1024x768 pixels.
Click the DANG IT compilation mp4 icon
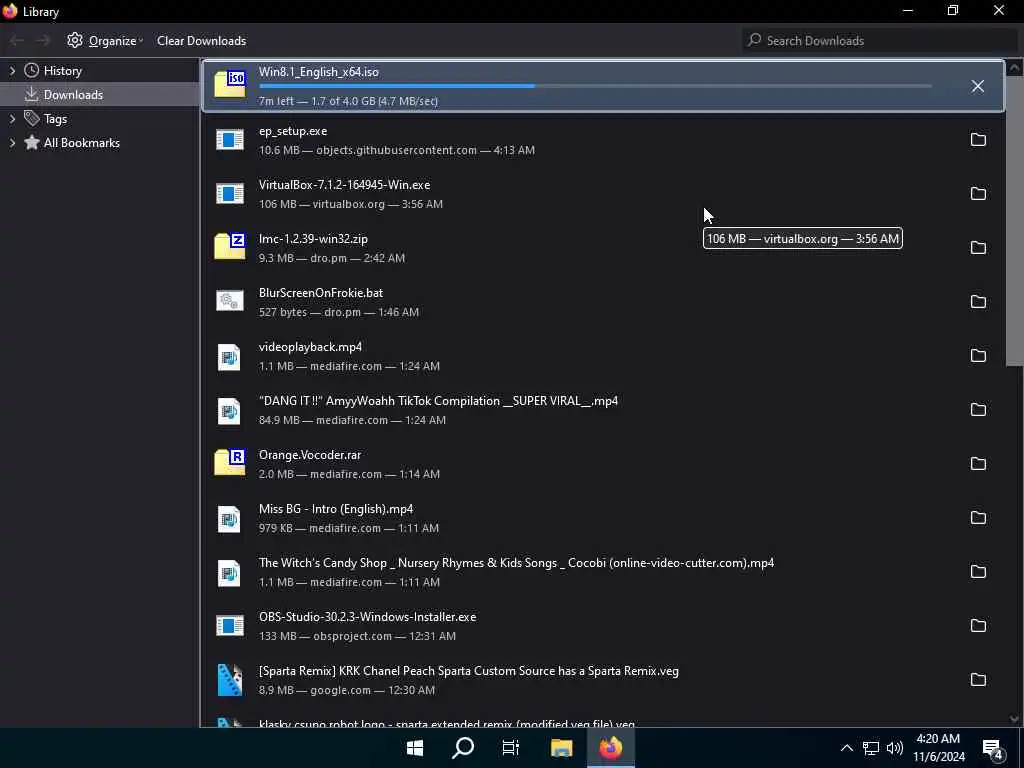[x=229, y=411]
